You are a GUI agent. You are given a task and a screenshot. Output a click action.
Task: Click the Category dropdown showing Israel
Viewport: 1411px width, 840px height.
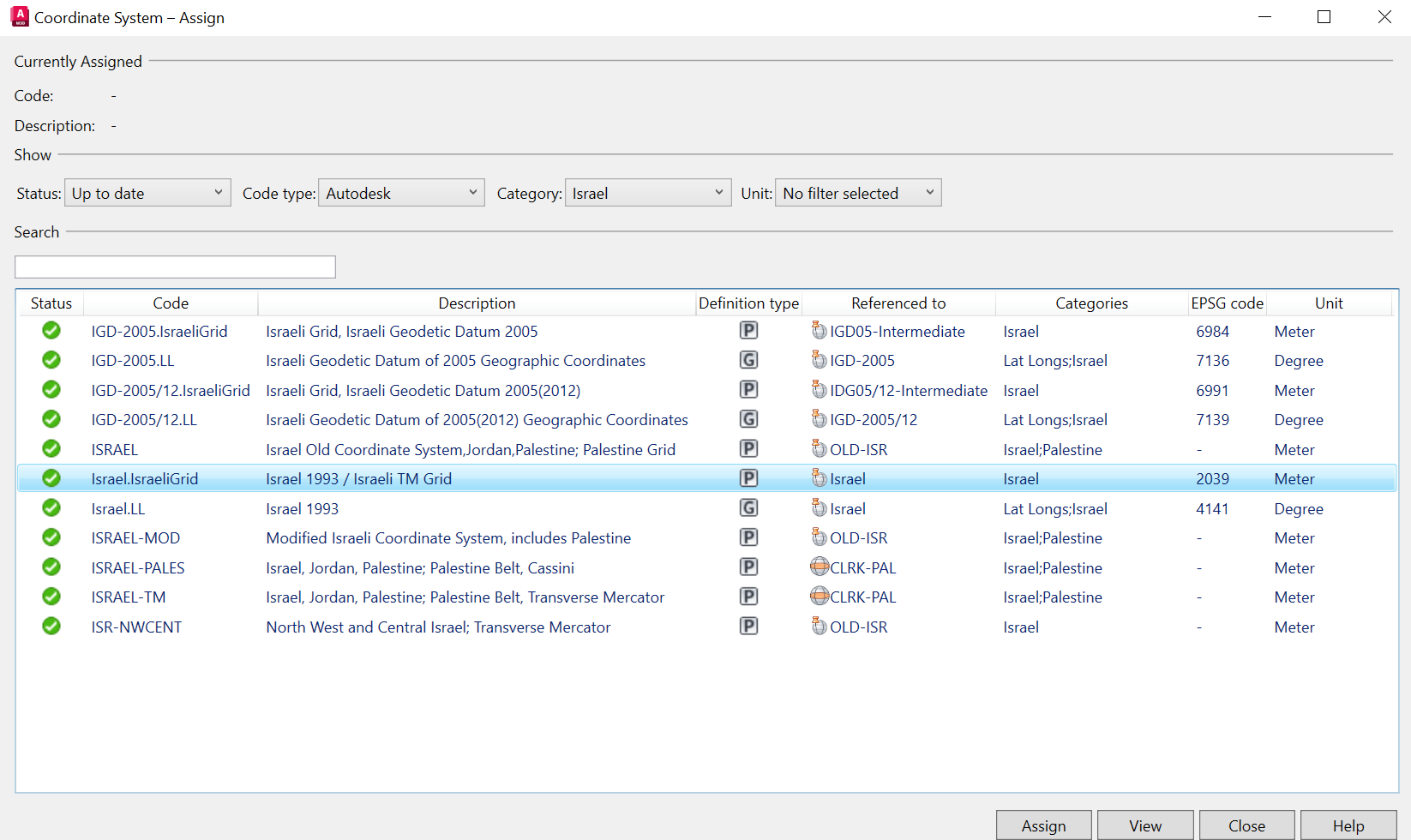(647, 192)
